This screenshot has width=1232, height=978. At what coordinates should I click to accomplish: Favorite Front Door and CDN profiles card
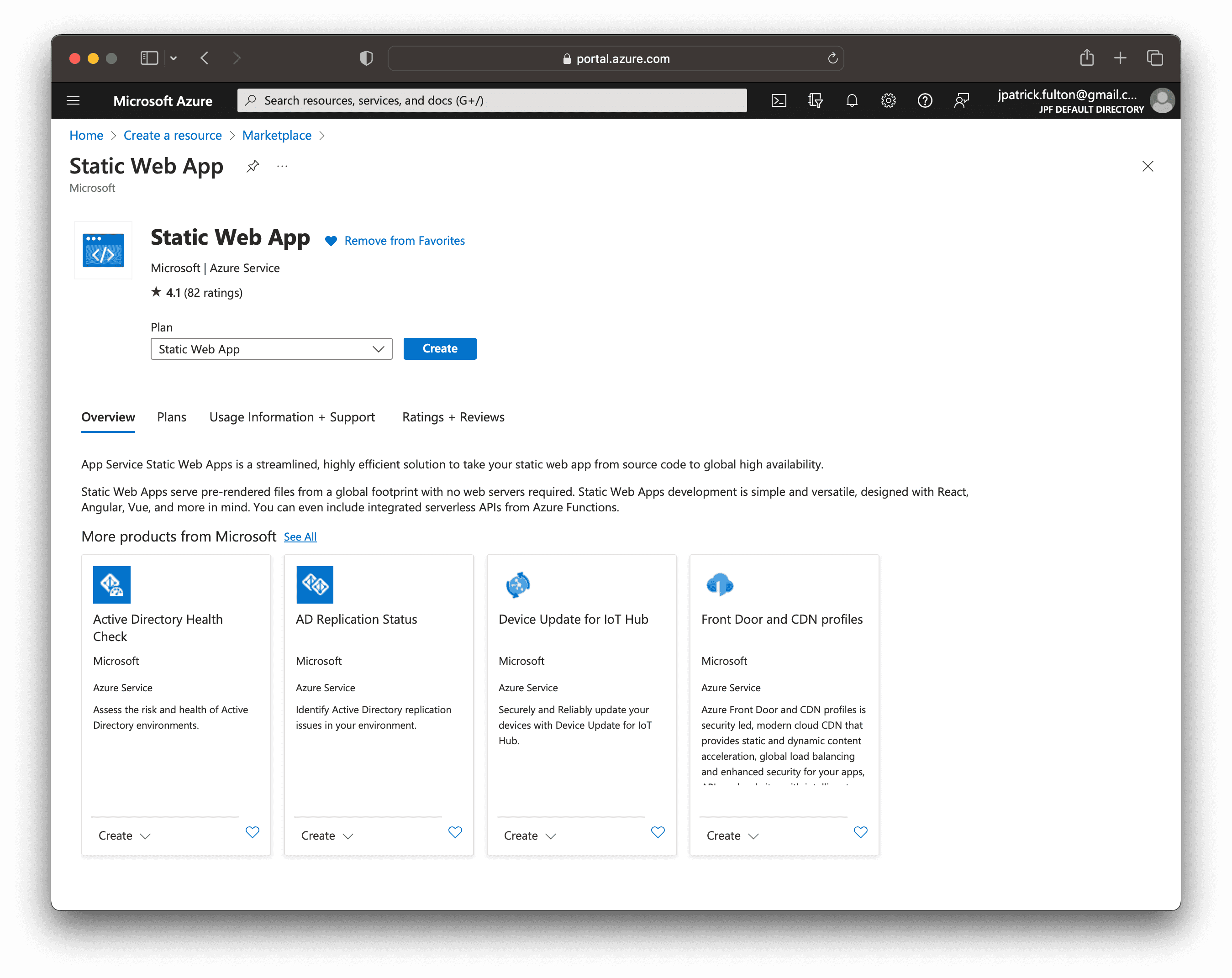861,832
